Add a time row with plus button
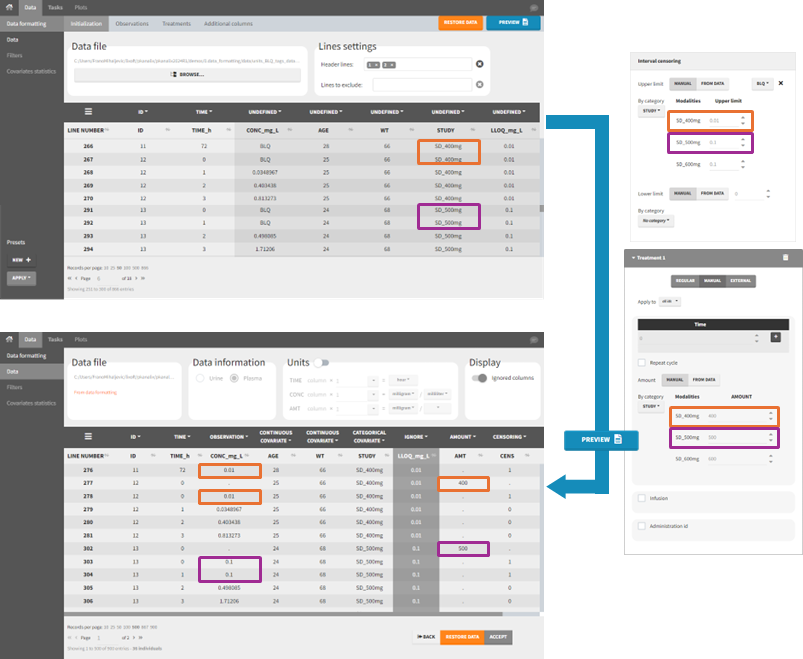Image resolution: width=803 pixels, height=659 pixels. pyautogui.click(x=775, y=337)
